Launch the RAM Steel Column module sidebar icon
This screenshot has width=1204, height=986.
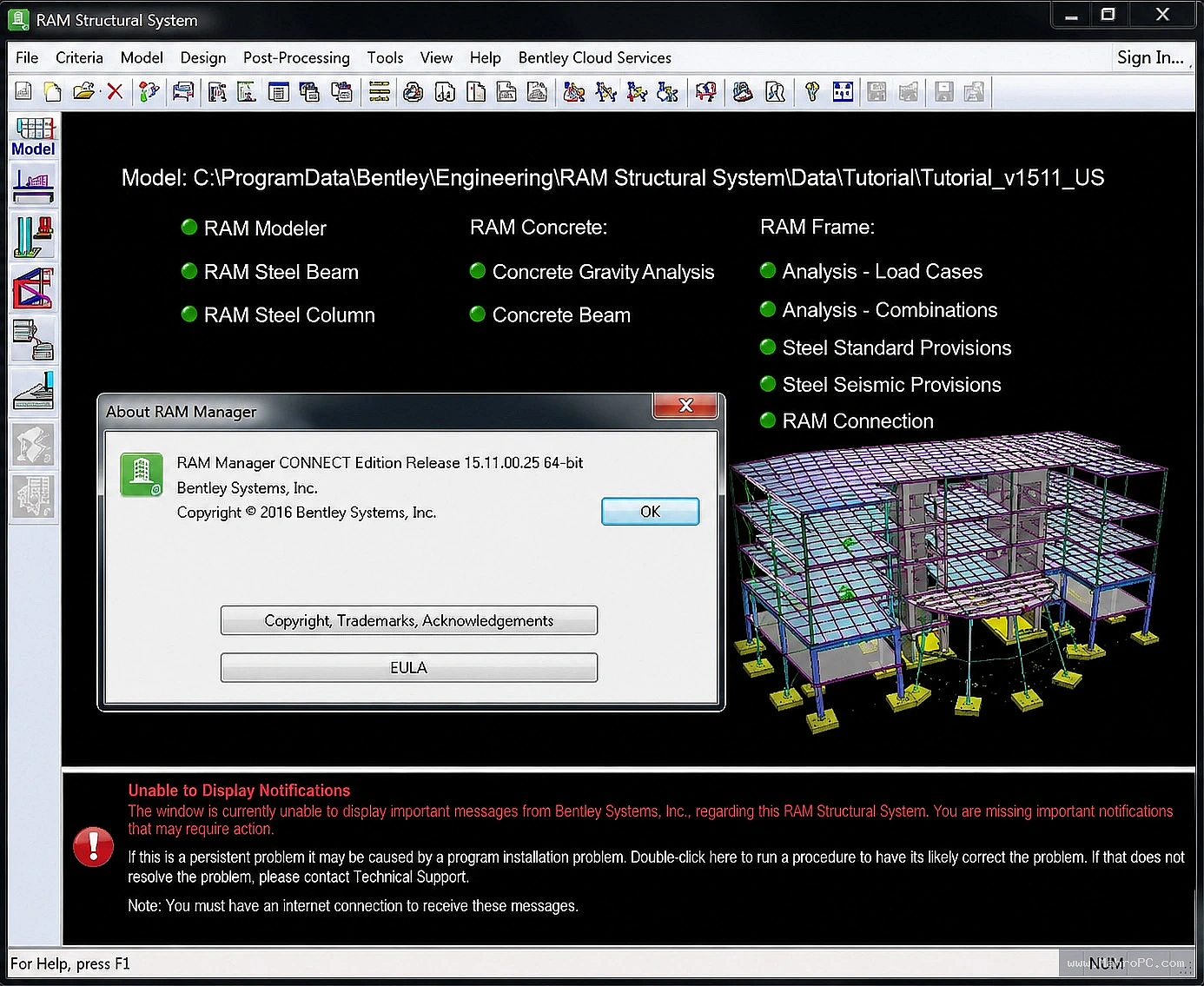coord(34,236)
